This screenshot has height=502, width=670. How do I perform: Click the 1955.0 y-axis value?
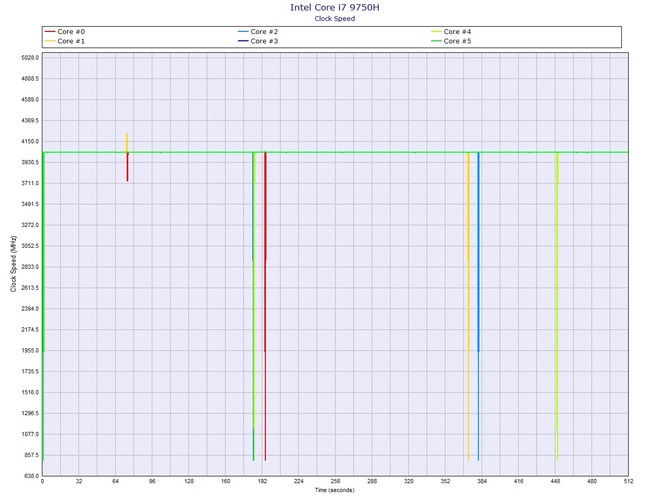click(x=30, y=351)
